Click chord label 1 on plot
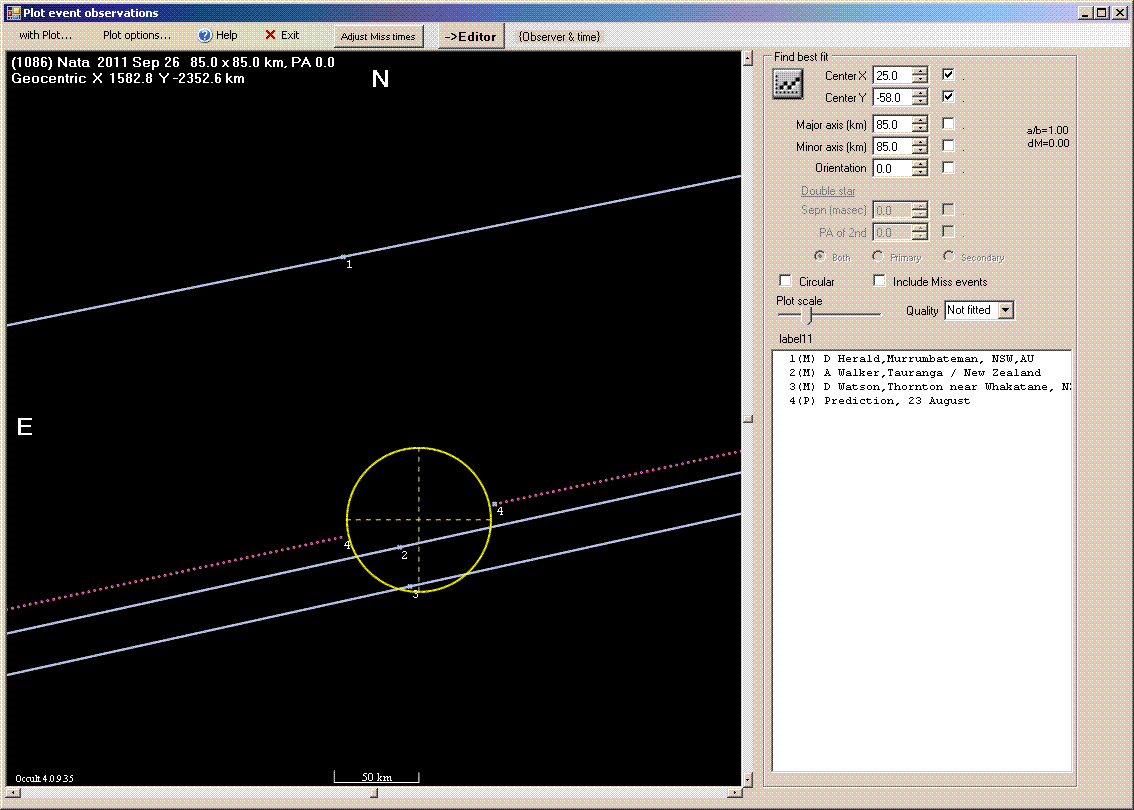This screenshot has width=1134, height=810. coord(349,265)
